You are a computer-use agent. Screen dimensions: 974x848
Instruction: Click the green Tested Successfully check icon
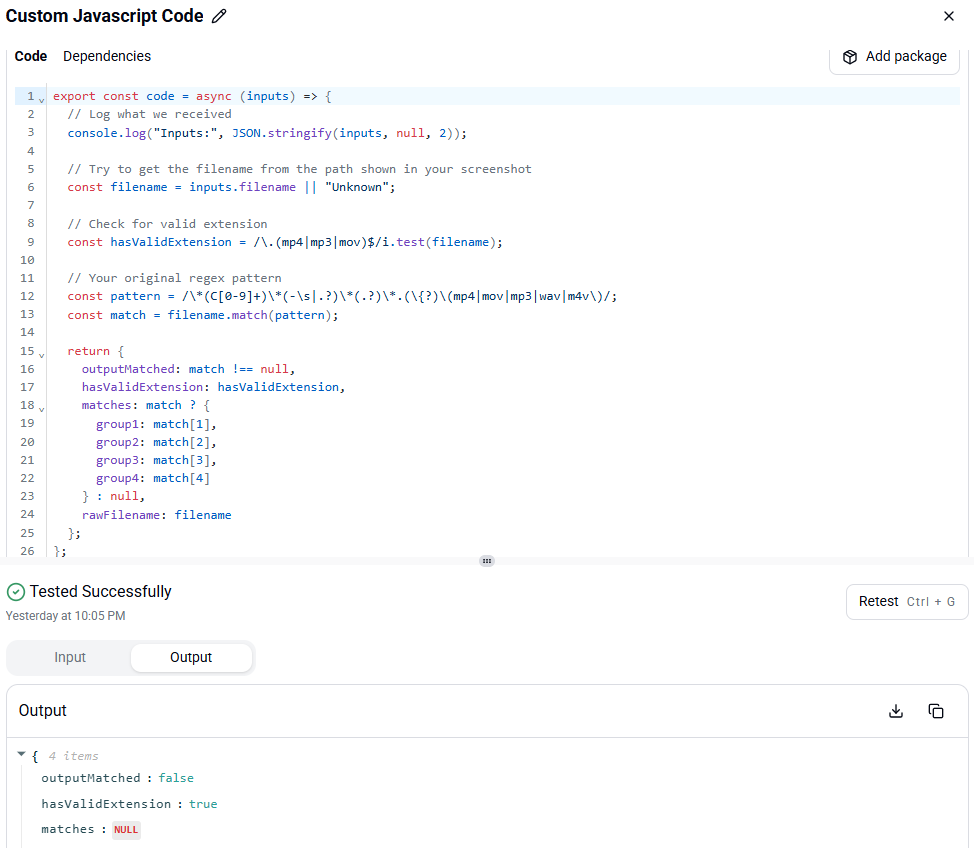click(x=16, y=592)
